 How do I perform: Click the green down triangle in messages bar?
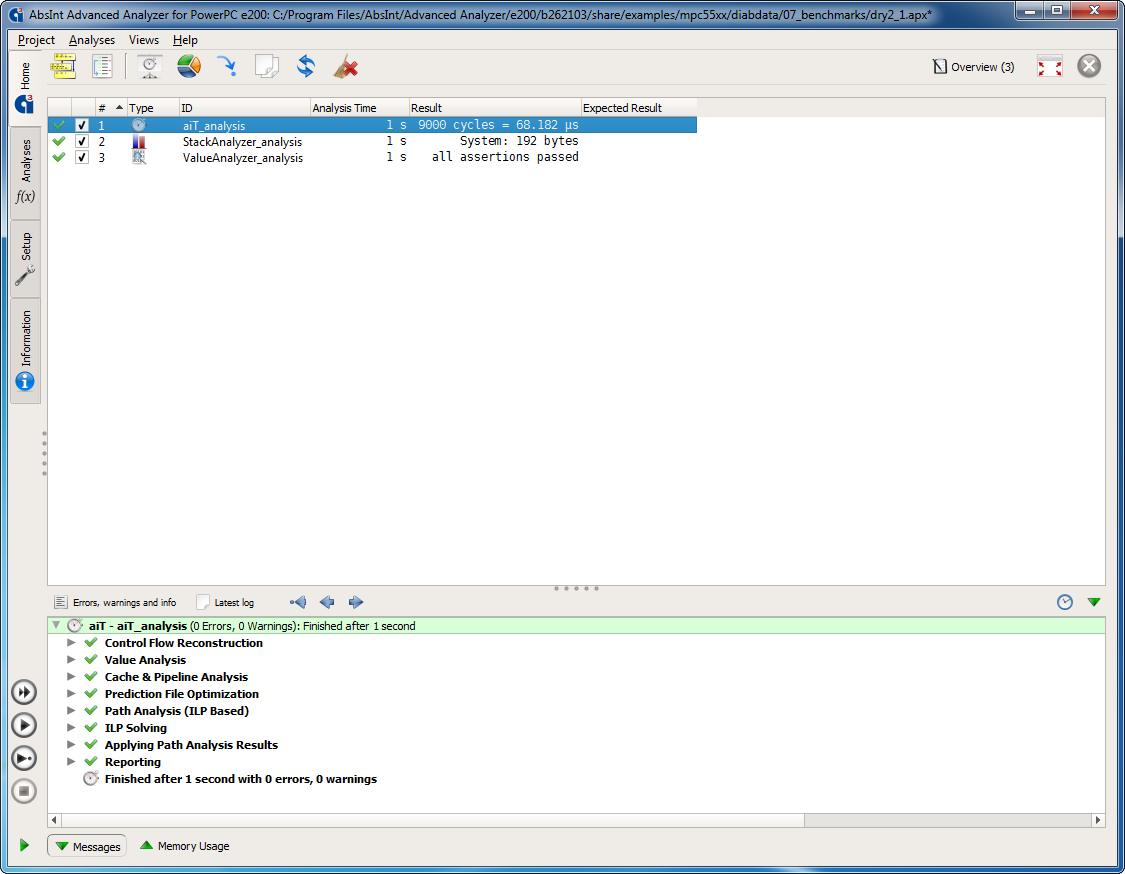tap(1094, 602)
